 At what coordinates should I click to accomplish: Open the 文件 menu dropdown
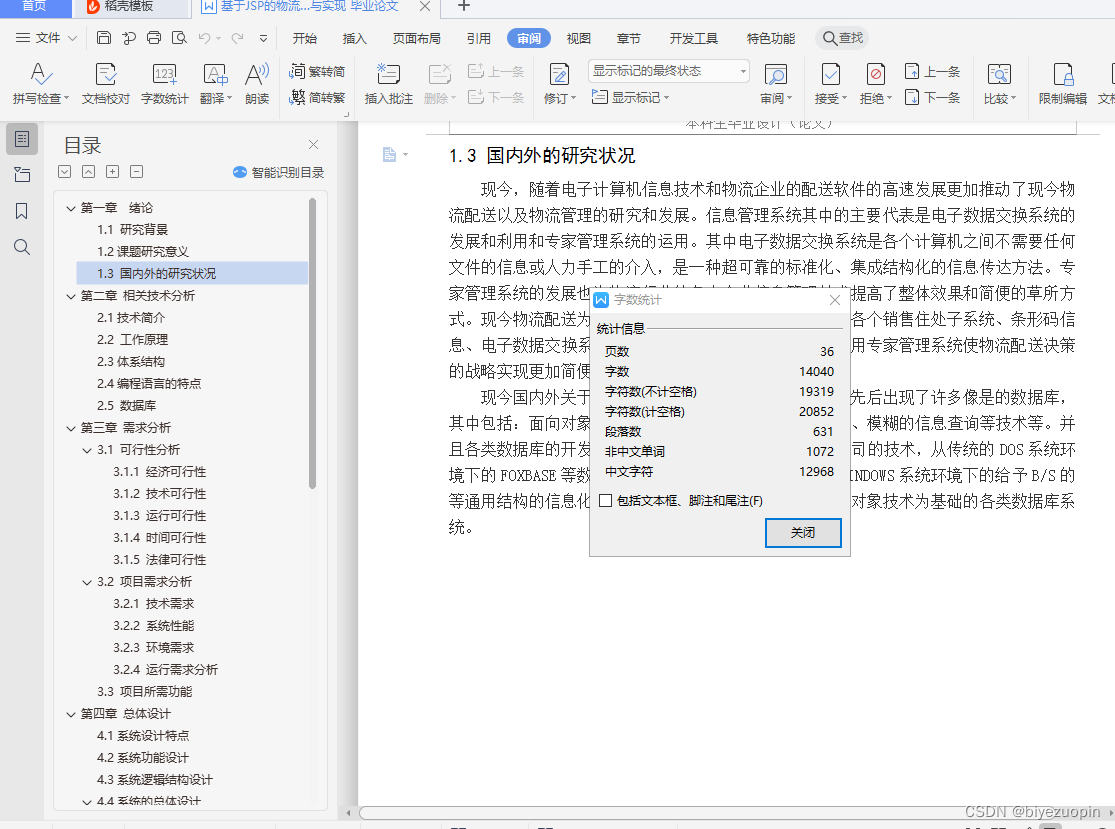(x=46, y=38)
